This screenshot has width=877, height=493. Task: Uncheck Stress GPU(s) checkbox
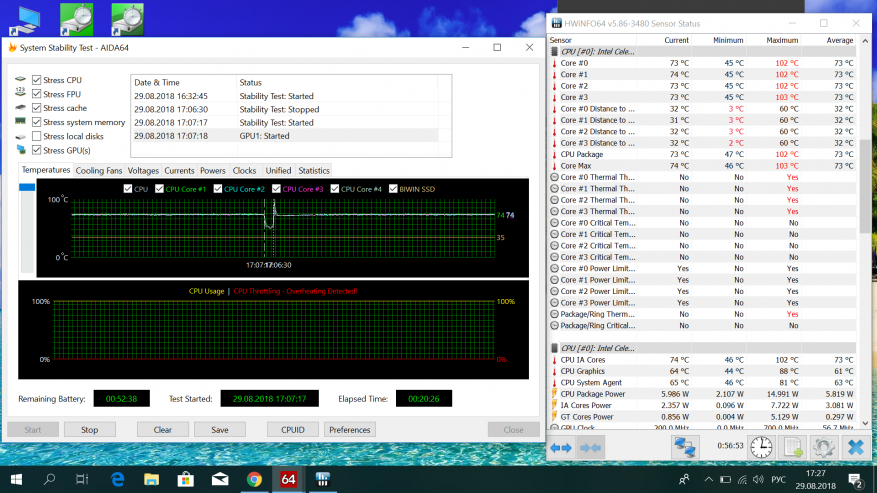[36, 150]
